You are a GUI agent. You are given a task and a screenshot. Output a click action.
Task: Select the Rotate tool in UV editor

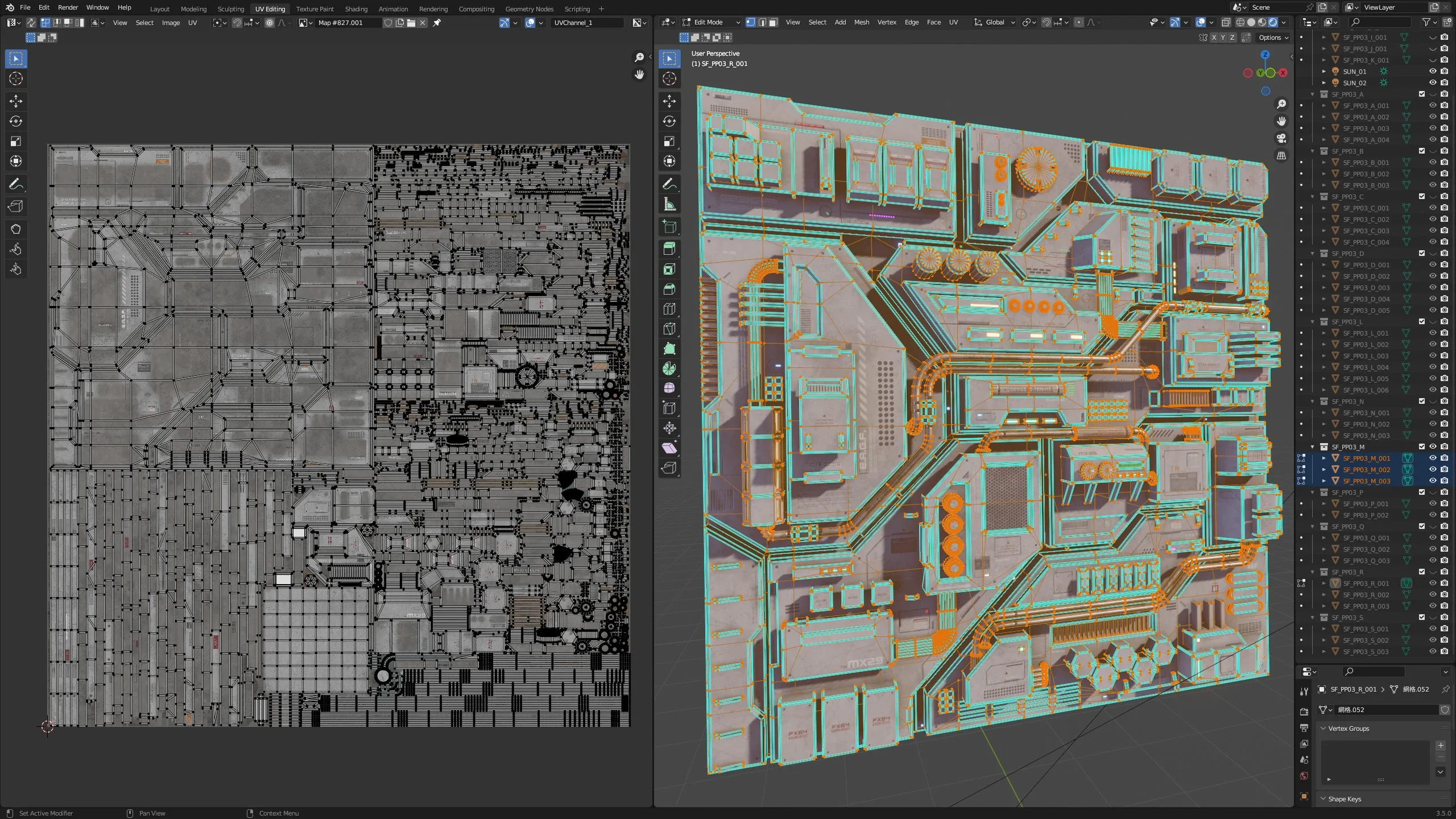pos(16,121)
